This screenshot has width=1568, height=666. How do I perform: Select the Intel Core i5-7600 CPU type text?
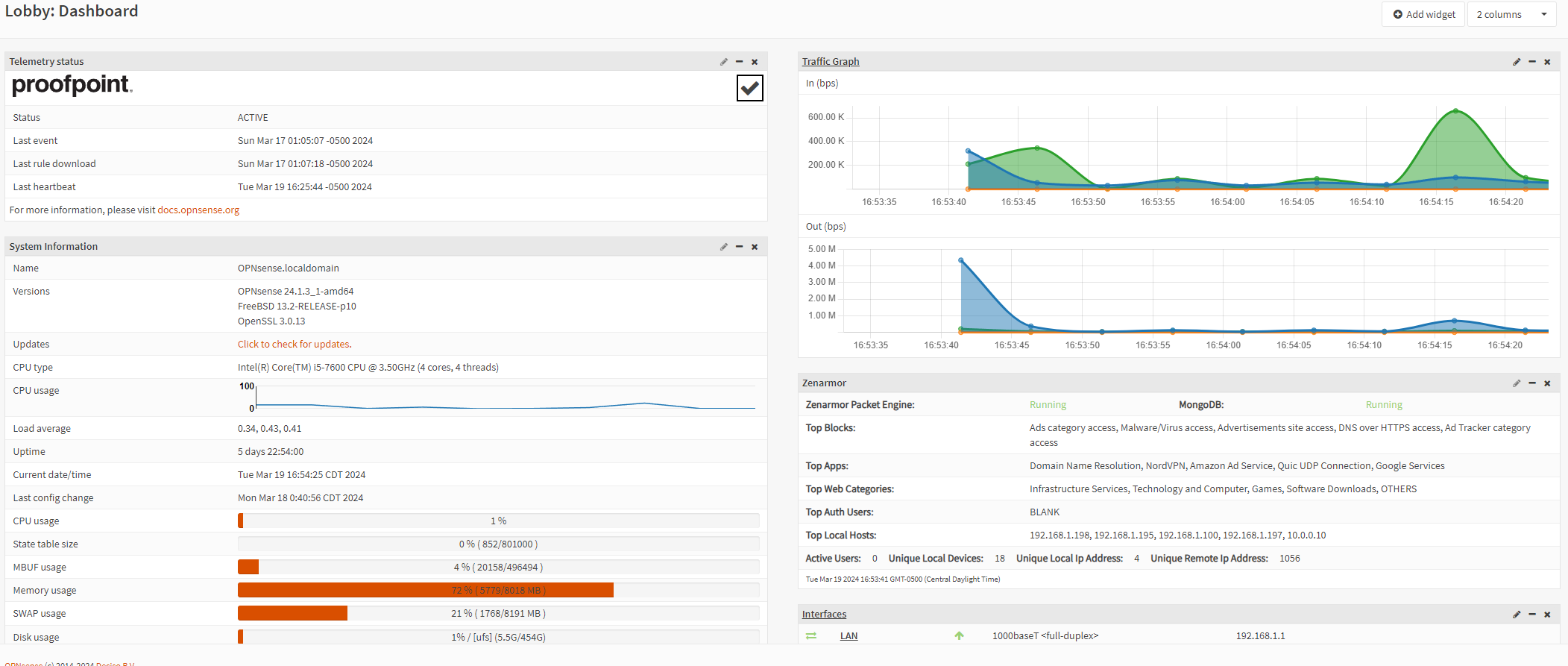[368, 368]
